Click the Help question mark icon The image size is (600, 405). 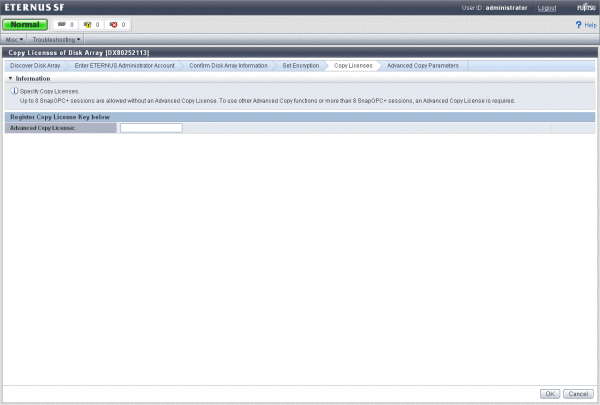pyautogui.click(x=578, y=25)
